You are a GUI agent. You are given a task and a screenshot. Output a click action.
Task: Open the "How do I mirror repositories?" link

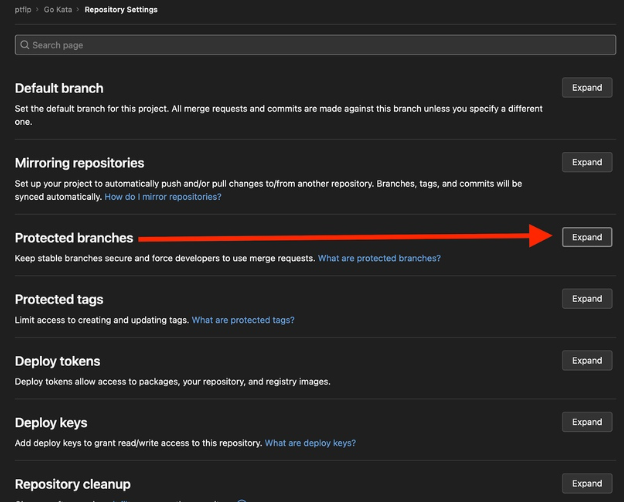tap(163, 197)
